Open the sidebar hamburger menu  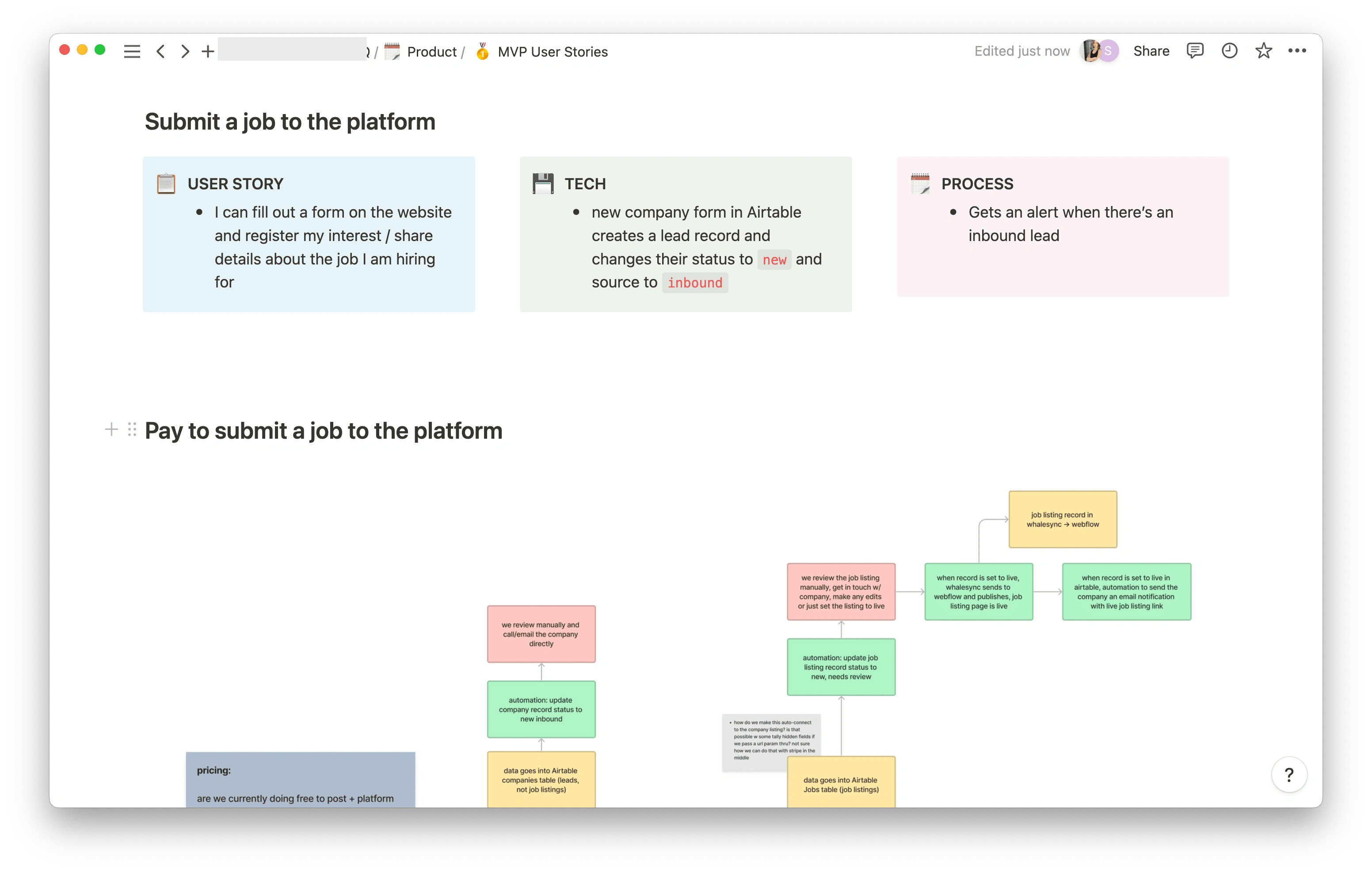coord(132,51)
